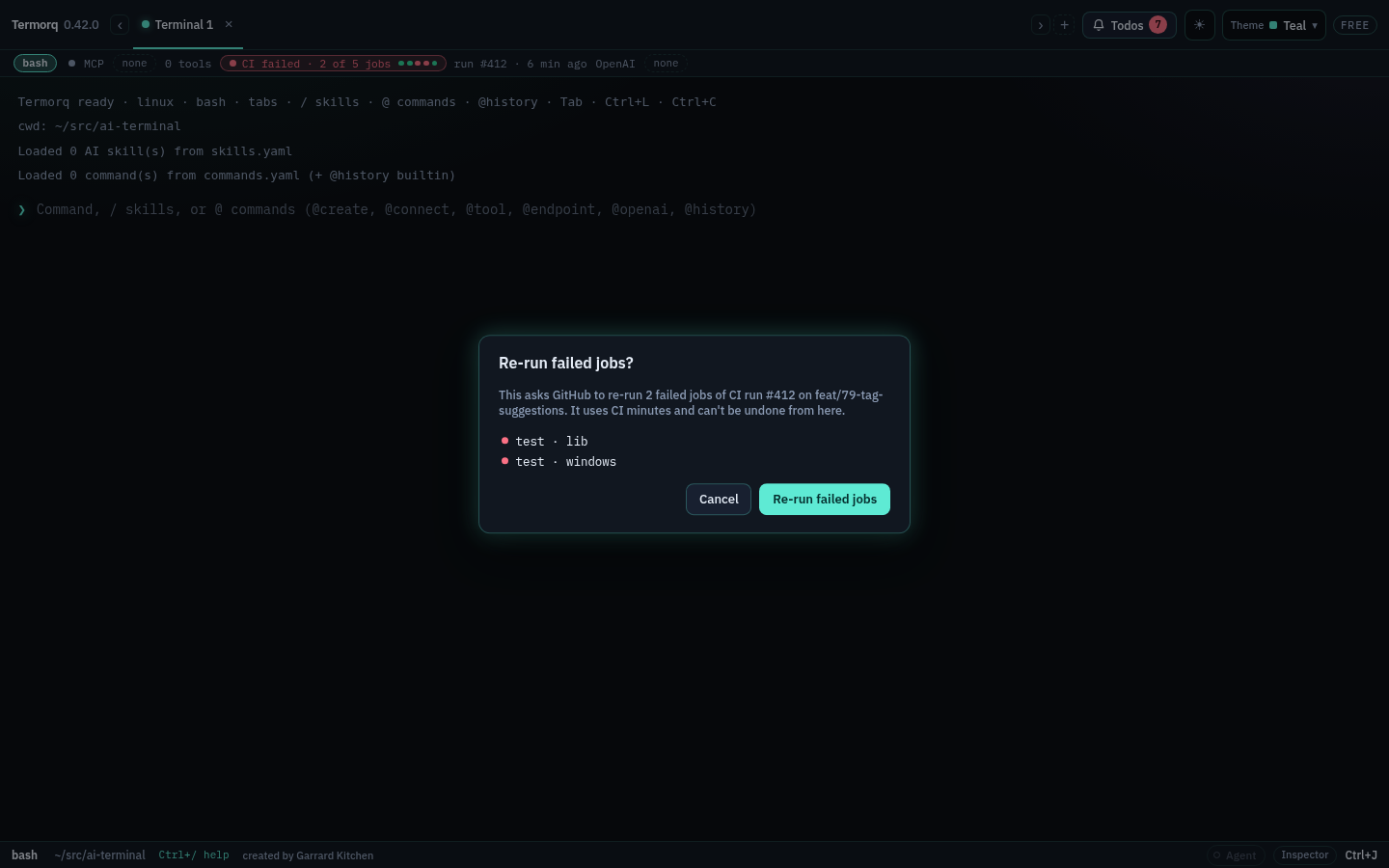The height and width of the screenshot is (868, 1389).
Task: Click 'bash' label in bottom status bar
Action: [25, 855]
